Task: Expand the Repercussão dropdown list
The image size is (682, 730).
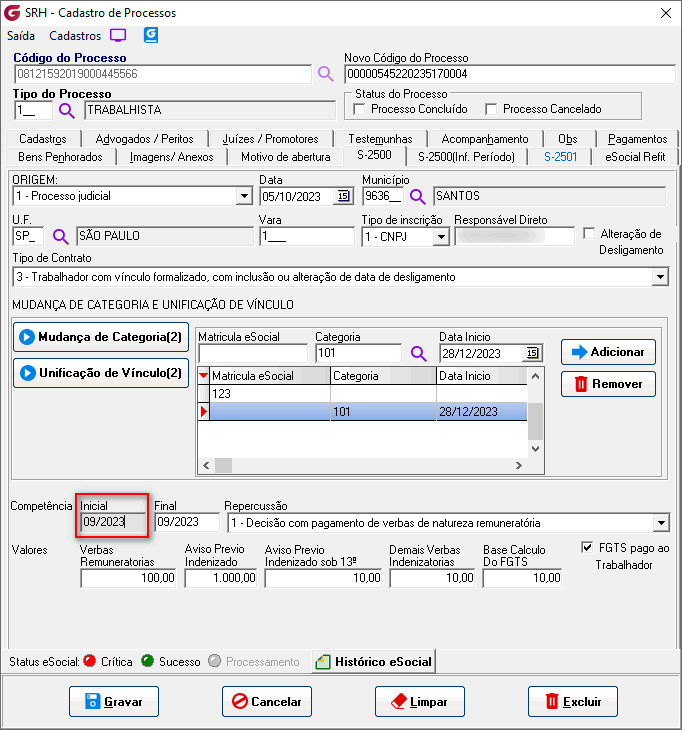Action: point(660,523)
